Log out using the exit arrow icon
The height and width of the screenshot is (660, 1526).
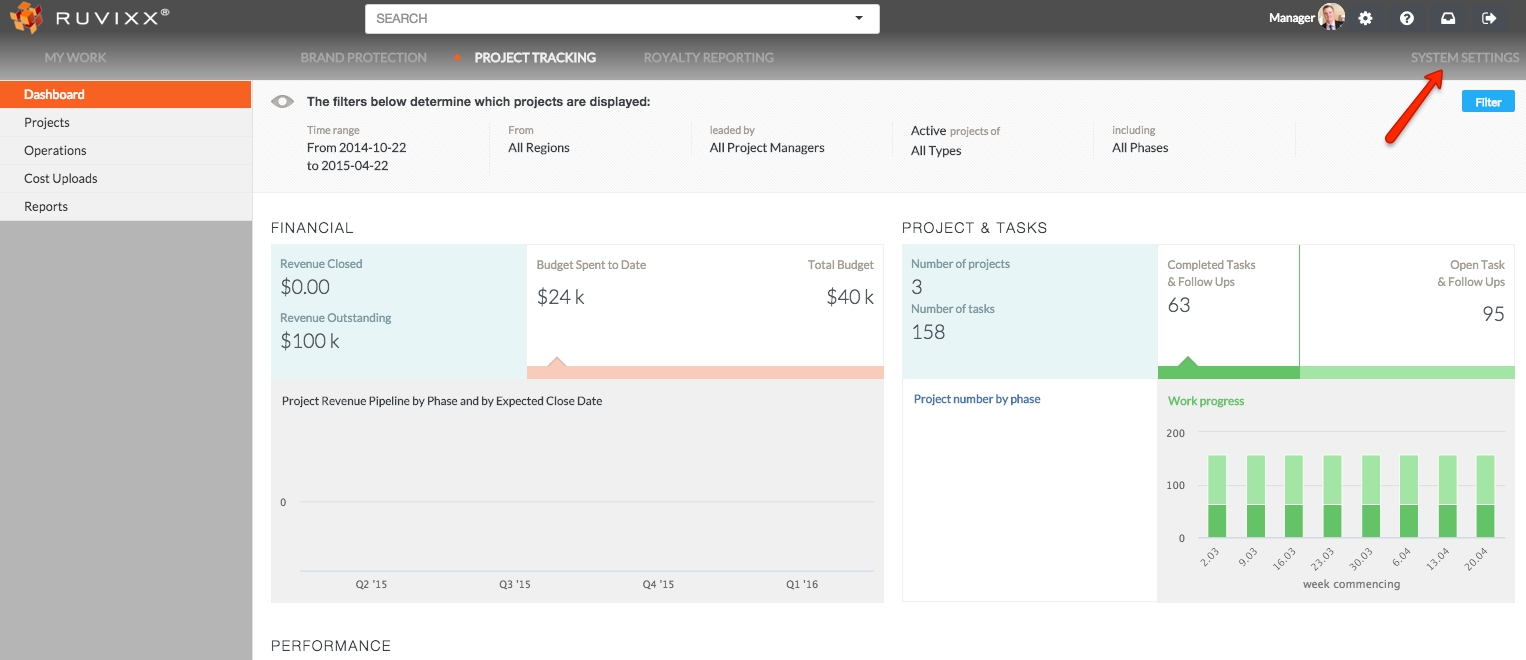coord(1488,18)
